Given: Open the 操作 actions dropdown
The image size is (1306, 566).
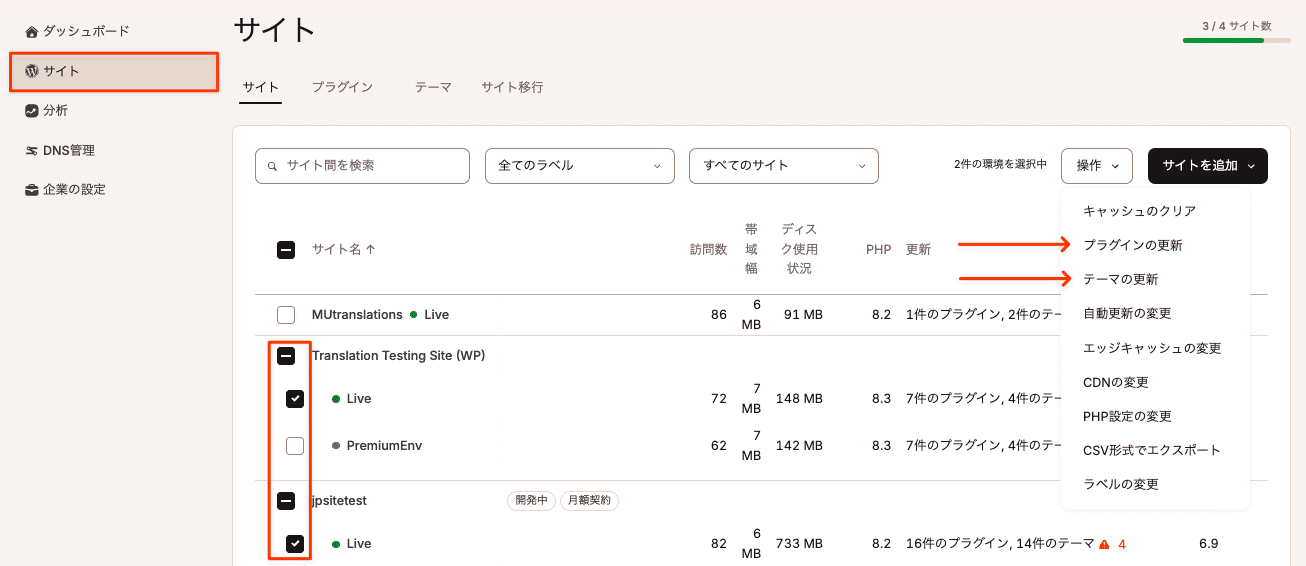Looking at the screenshot, I should tap(1097, 166).
